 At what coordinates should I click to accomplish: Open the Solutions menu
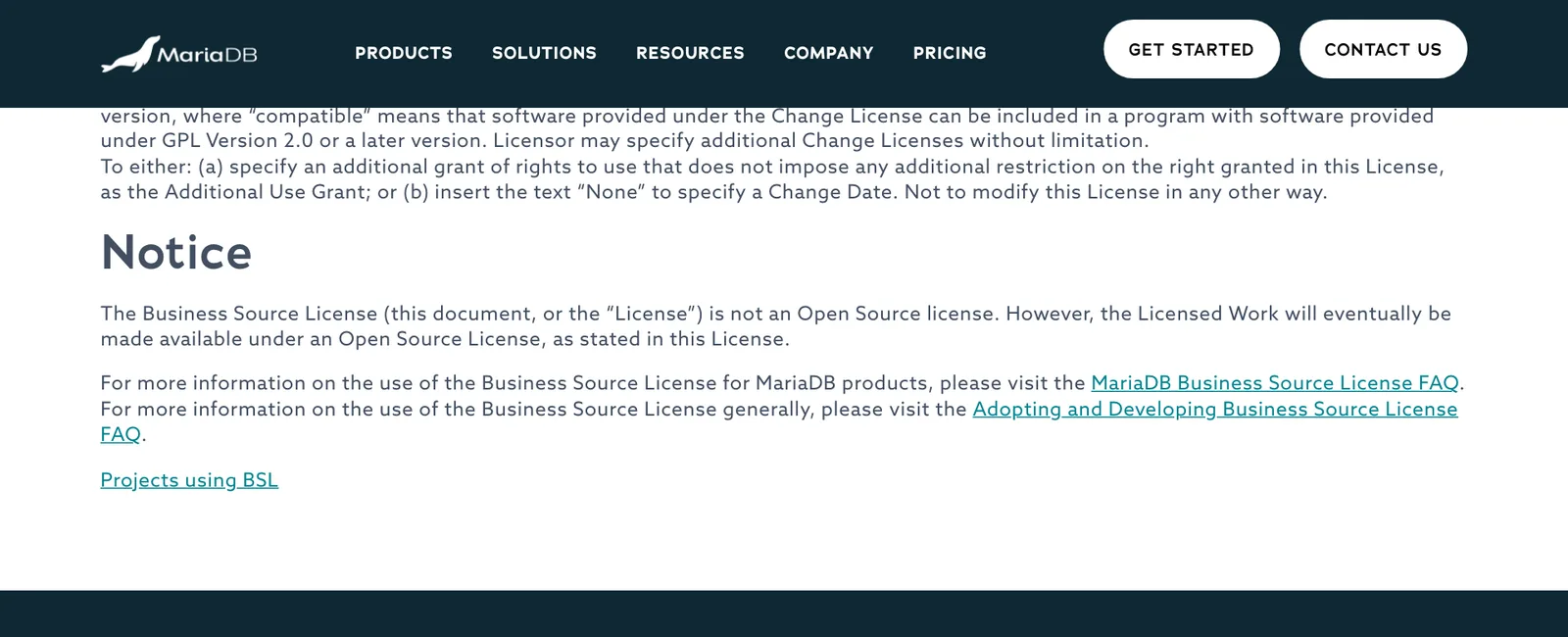(544, 53)
